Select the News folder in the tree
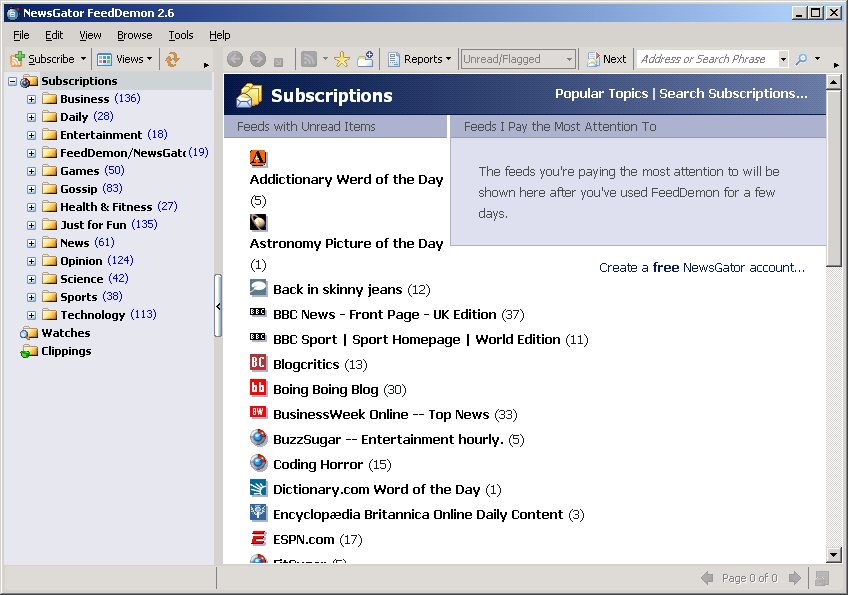The width and height of the screenshot is (848, 595). 75,243
